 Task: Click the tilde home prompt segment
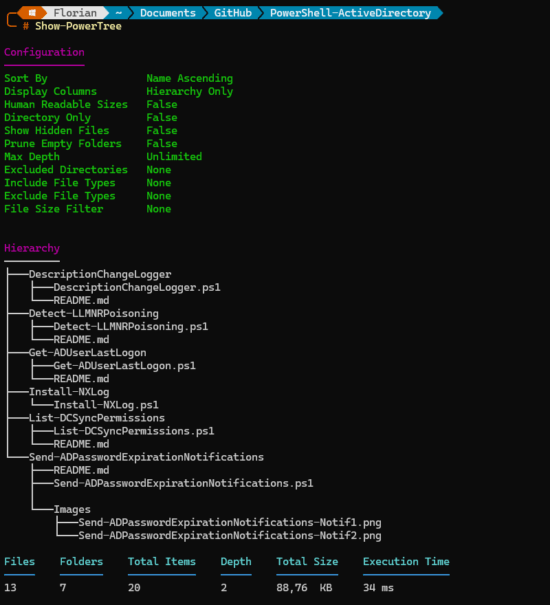[x=118, y=13]
